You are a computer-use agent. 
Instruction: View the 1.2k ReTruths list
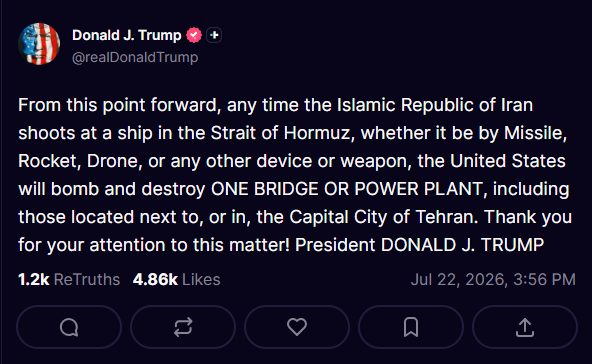point(69,279)
